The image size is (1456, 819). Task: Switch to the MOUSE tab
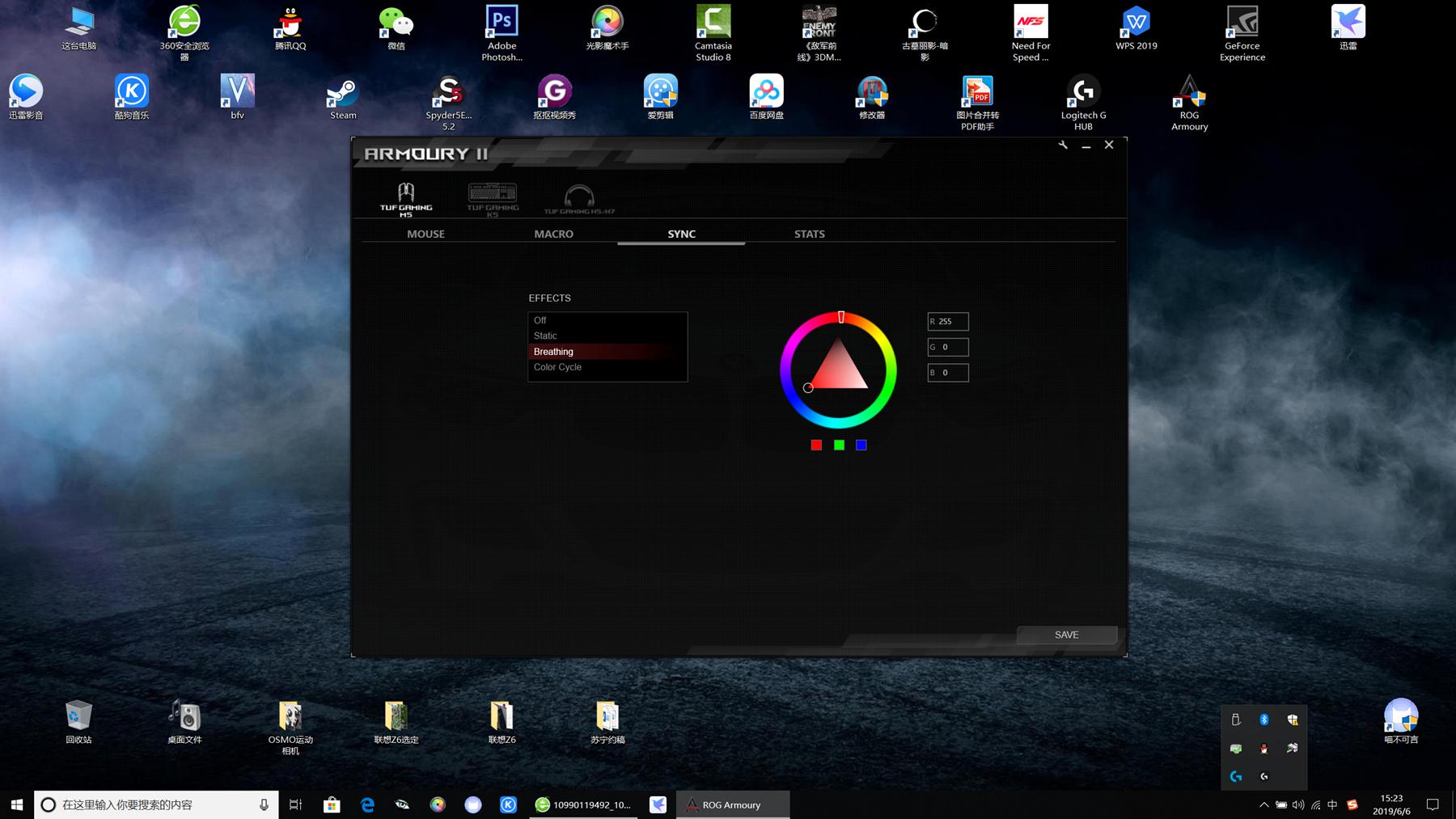[425, 234]
